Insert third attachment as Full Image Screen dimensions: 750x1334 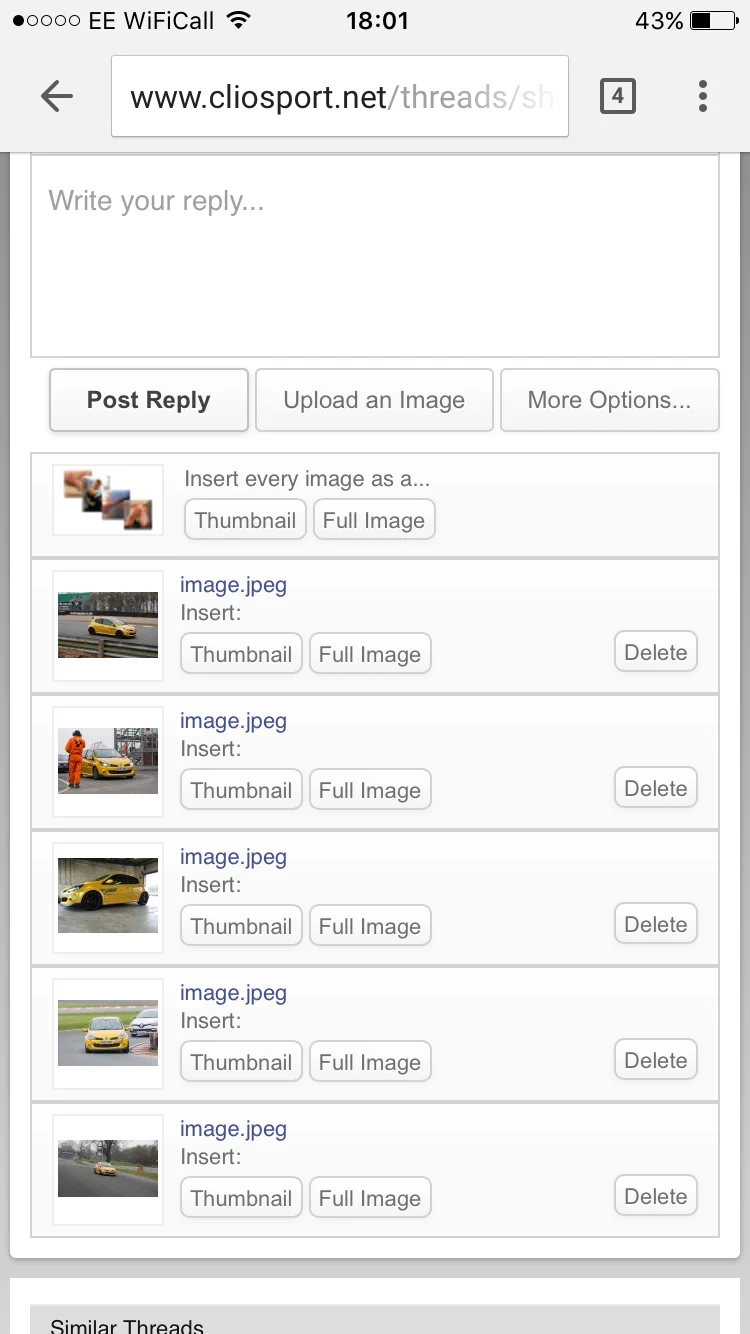click(x=370, y=926)
